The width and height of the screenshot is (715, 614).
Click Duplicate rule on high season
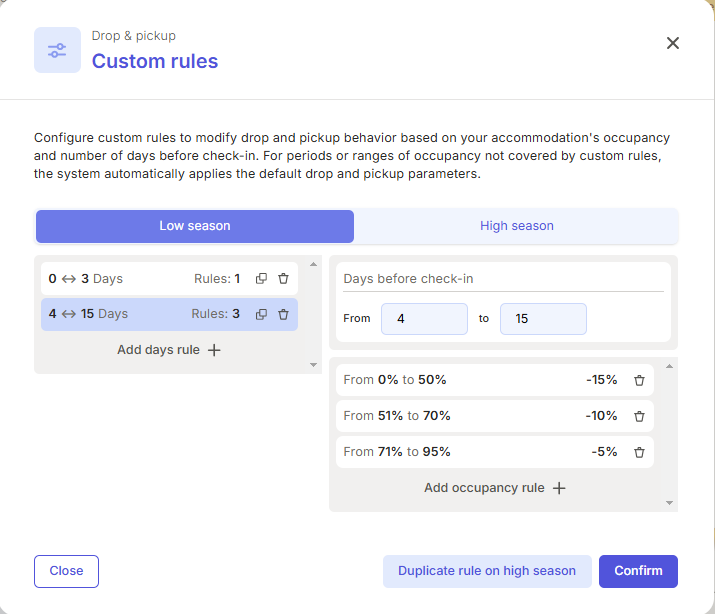[x=487, y=571]
